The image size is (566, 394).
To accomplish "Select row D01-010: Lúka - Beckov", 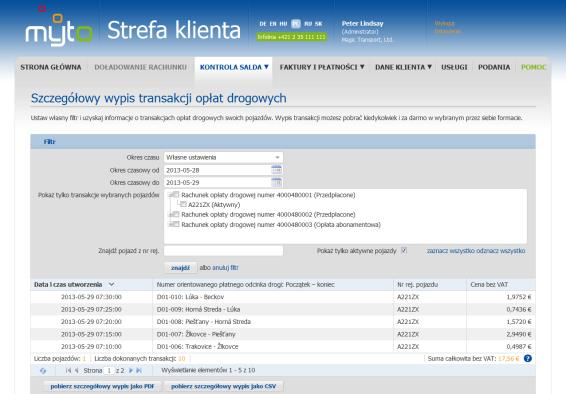I will [x=283, y=297].
